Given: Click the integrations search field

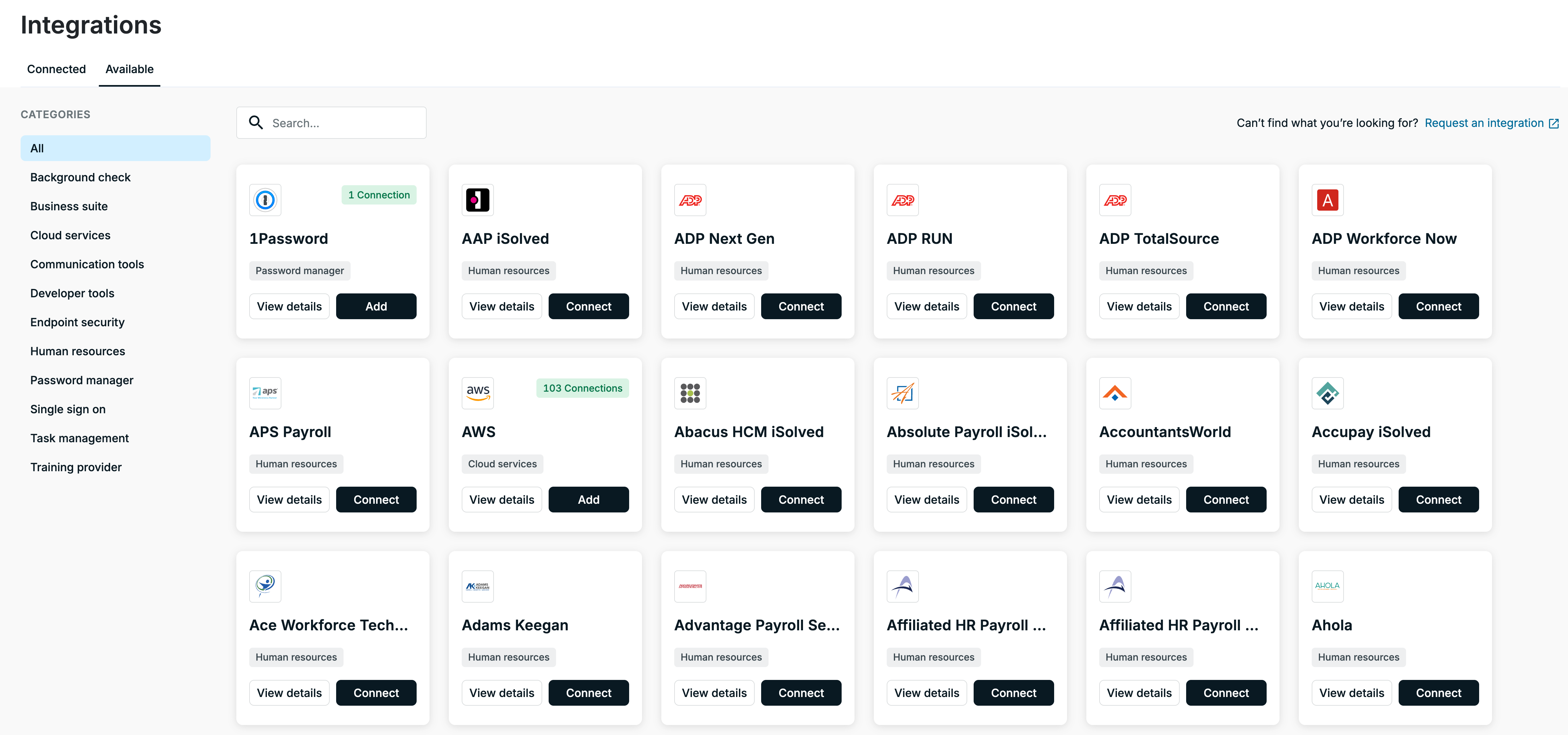Looking at the screenshot, I should click(331, 122).
